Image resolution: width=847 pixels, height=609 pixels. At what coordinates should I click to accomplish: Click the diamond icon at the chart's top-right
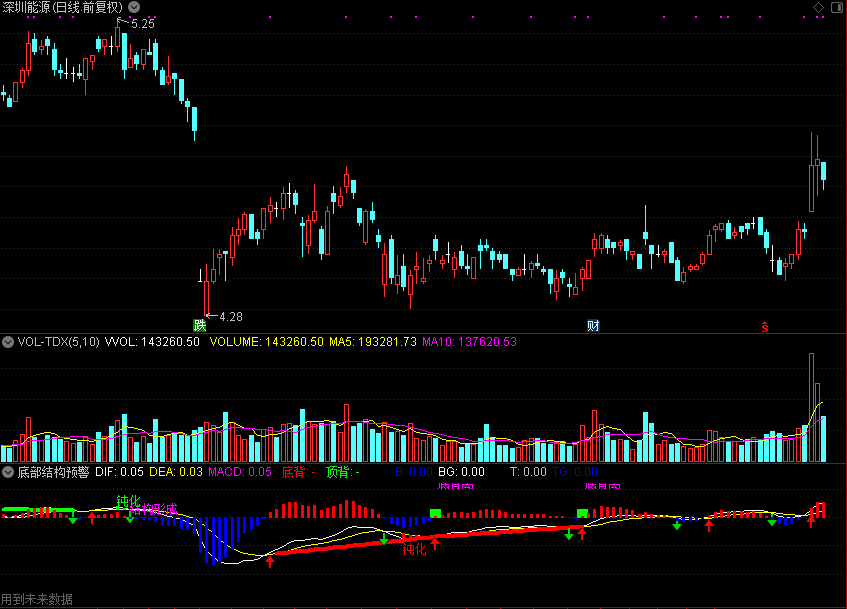point(818,7)
